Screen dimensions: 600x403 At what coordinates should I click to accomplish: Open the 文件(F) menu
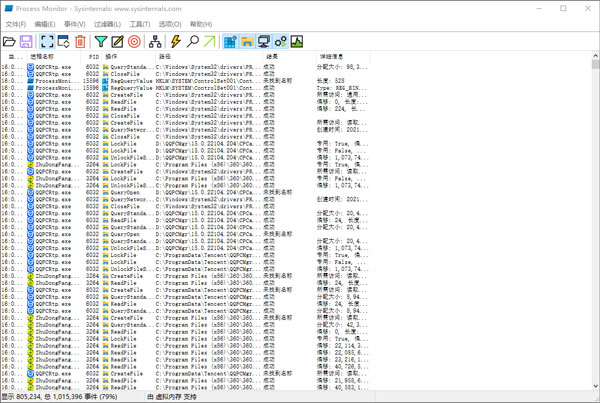16,24
